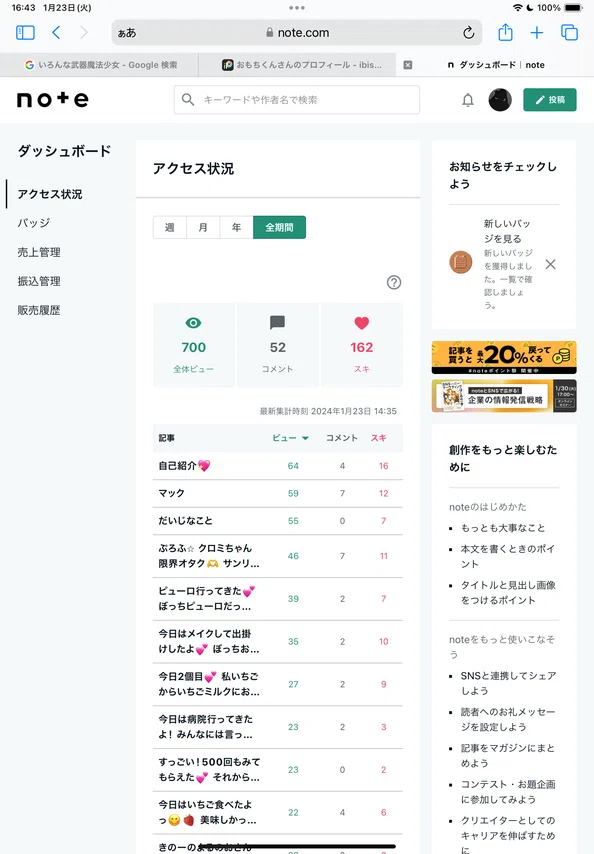Click the green 投稿 button

pos(550,100)
